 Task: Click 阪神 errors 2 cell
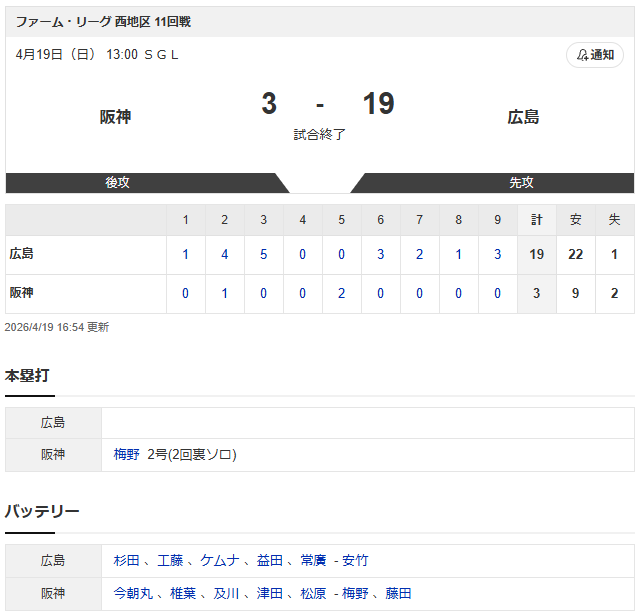[615, 293]
